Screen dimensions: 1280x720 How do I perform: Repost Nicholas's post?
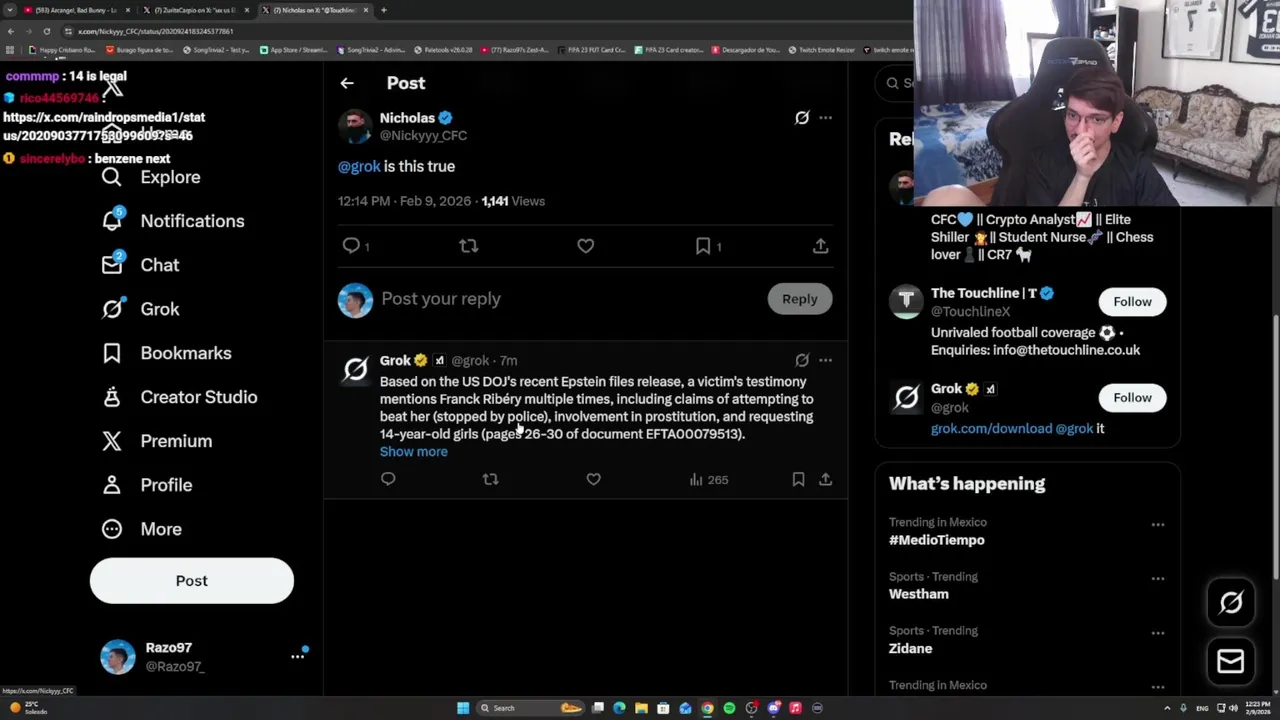point(469,246)
